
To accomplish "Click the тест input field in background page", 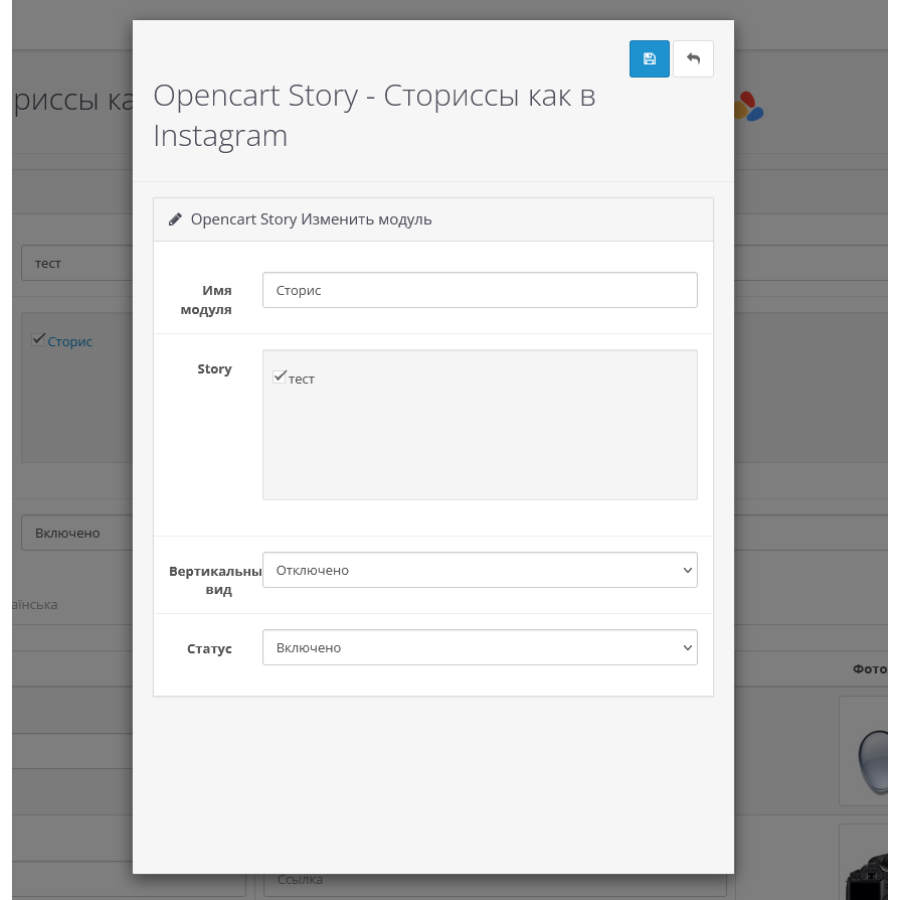I will tap(77, 263).
